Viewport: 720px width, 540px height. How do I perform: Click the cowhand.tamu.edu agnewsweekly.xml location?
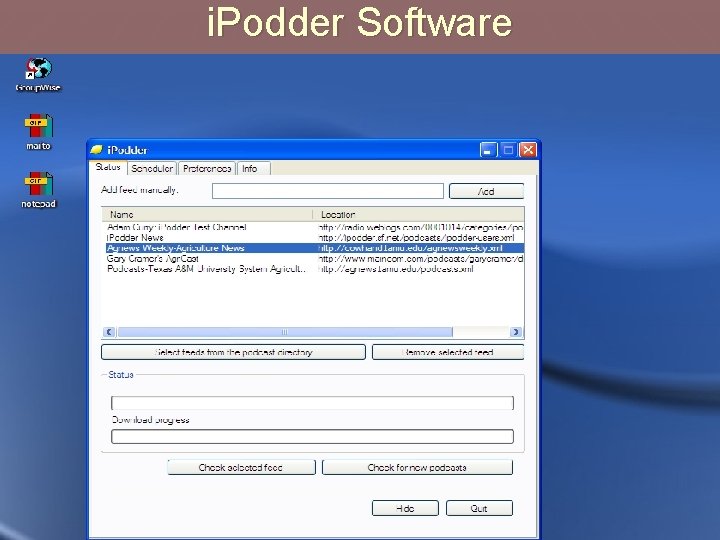tap(411, 248)
